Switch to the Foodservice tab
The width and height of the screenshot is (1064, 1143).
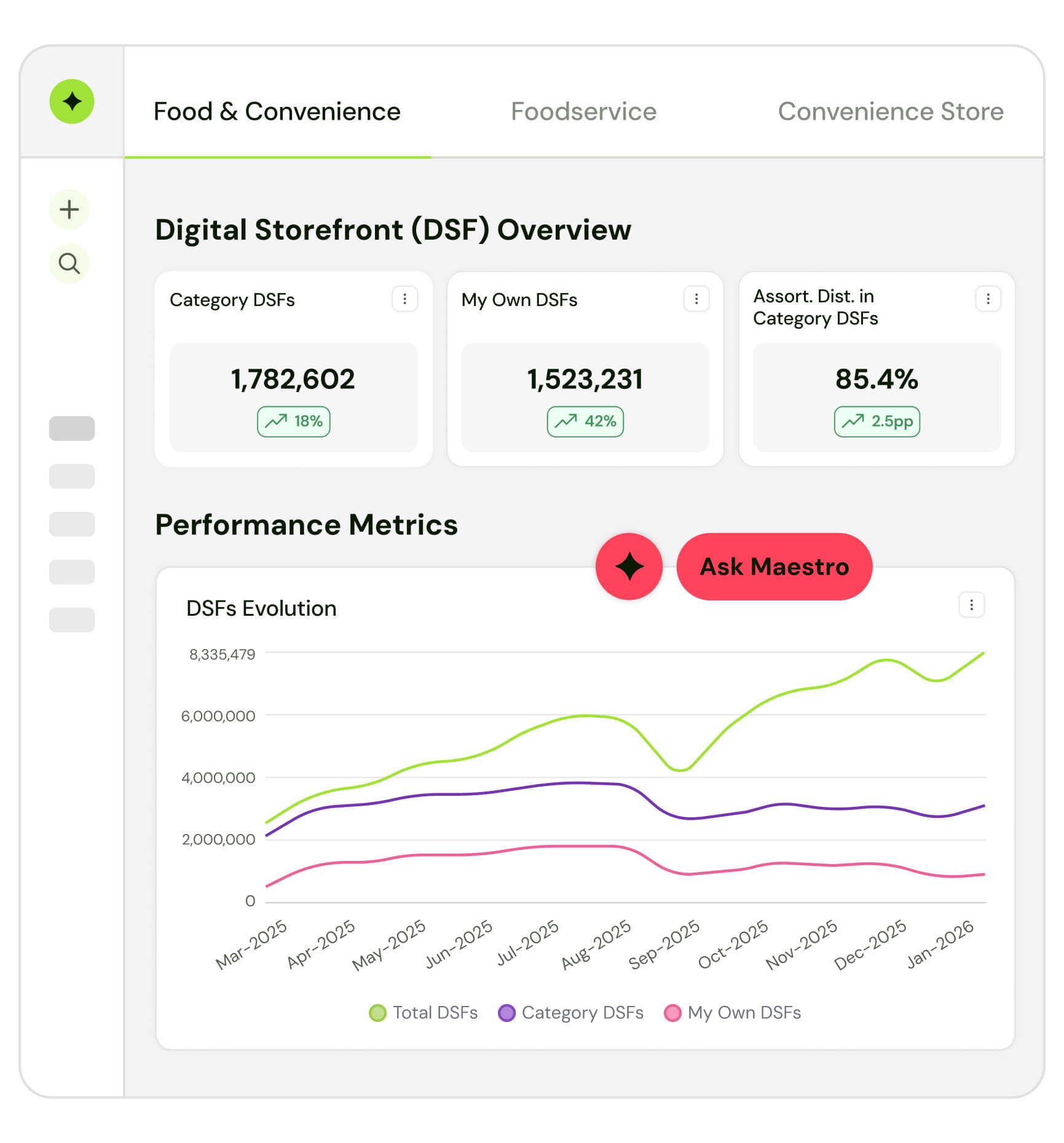[583, 112]
